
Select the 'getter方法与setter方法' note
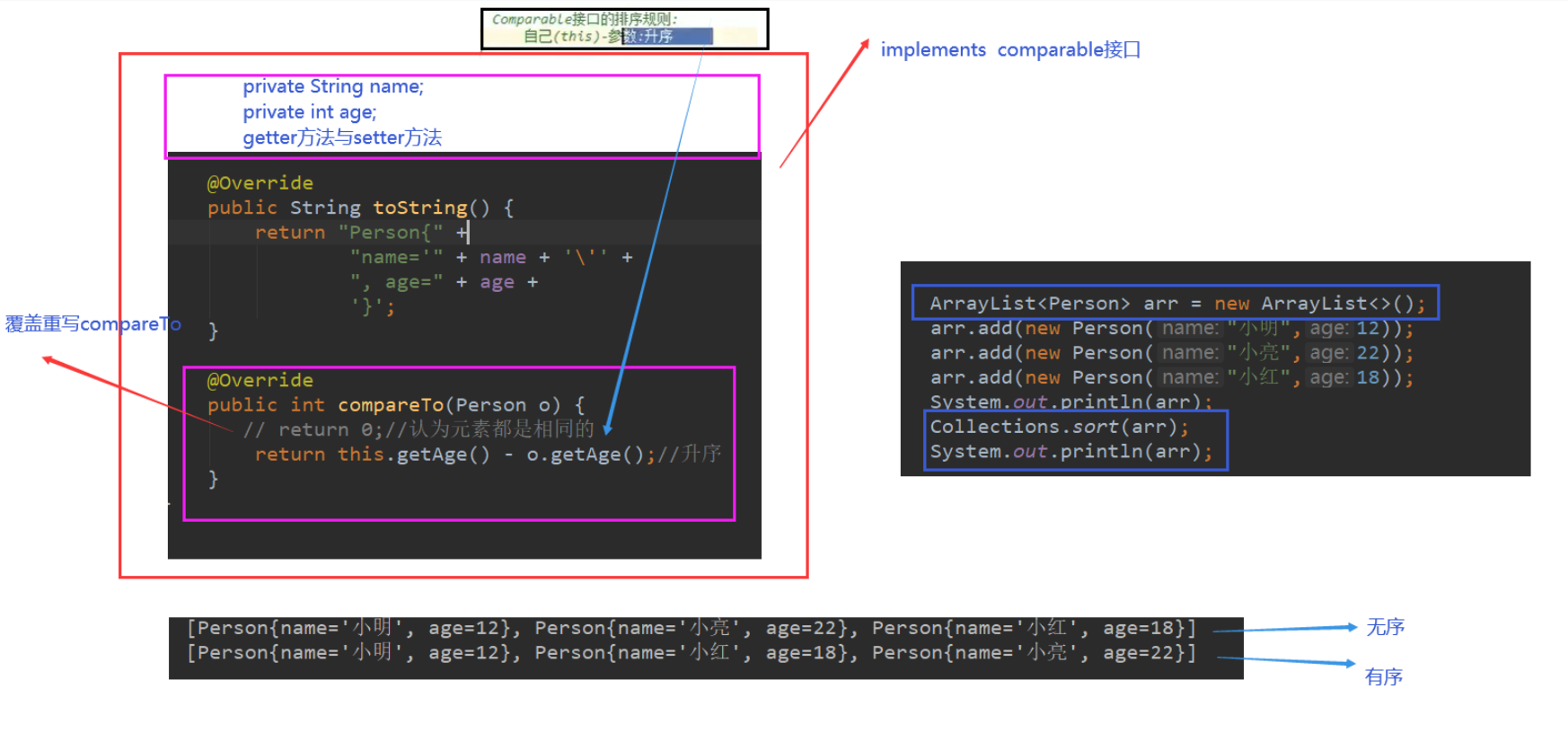[x=342, y=137]
